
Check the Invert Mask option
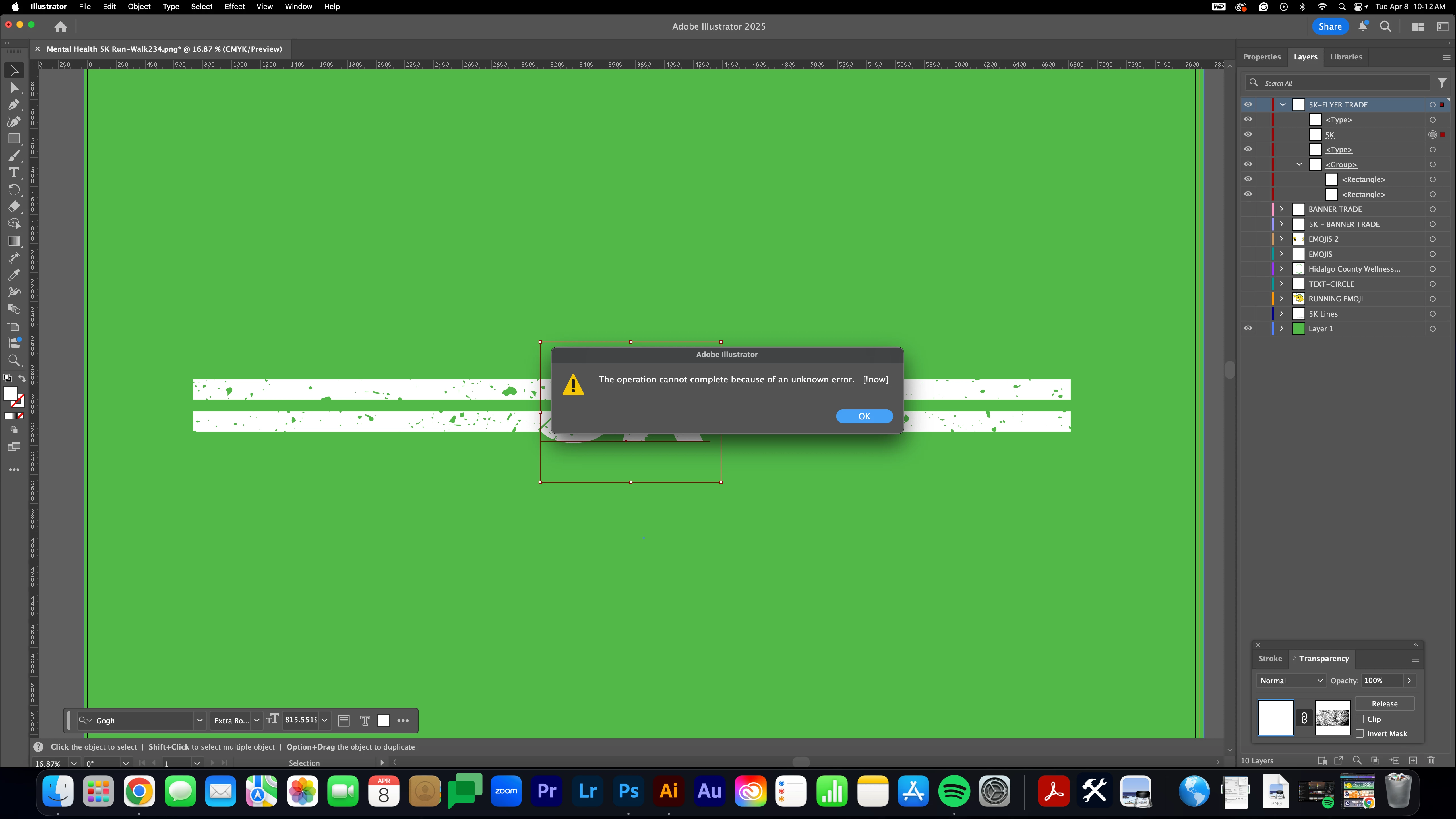[x=1360, y=734]
